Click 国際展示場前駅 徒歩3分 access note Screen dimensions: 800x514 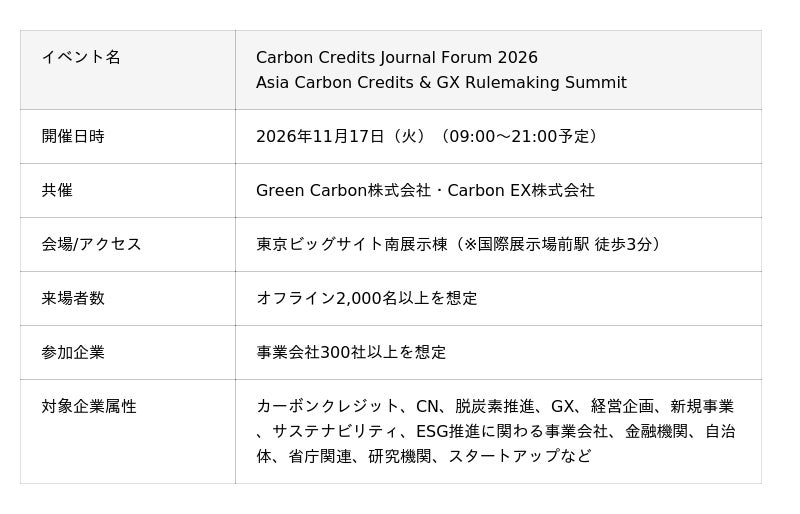(565, 244)
